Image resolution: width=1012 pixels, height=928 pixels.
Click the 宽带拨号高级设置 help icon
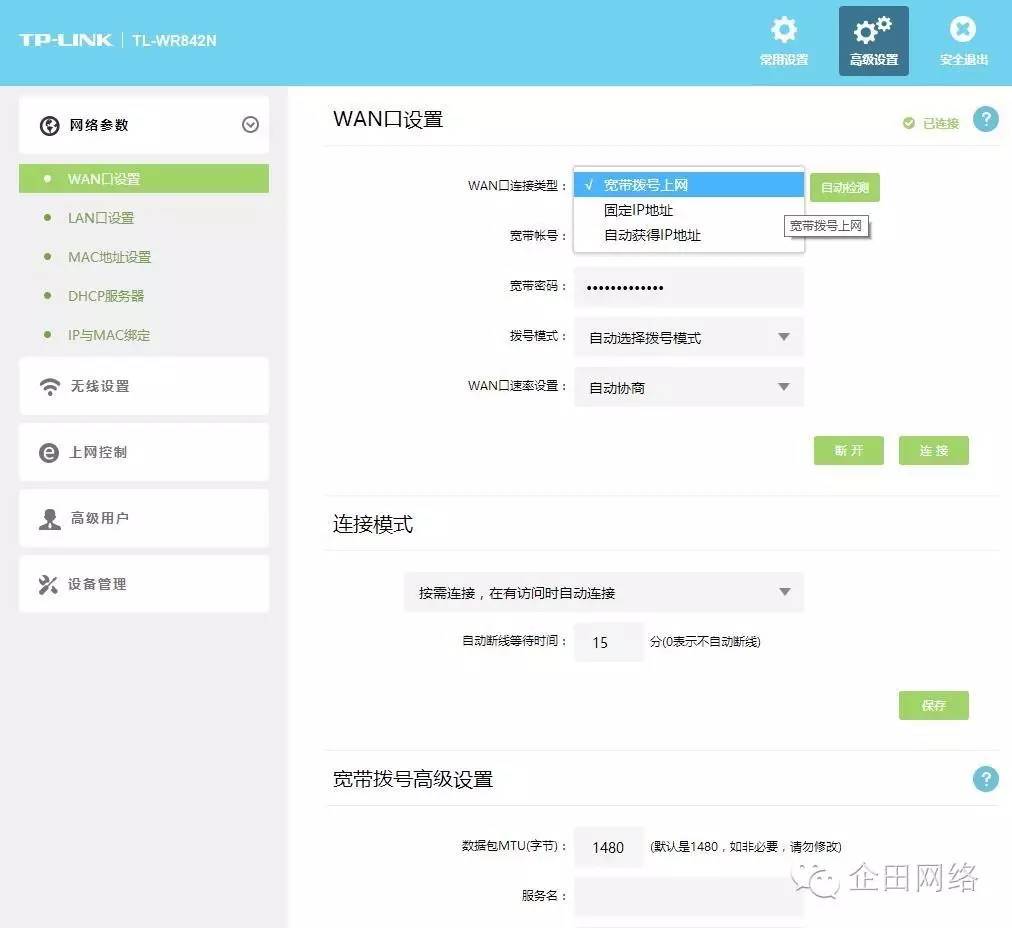point(986,778)
